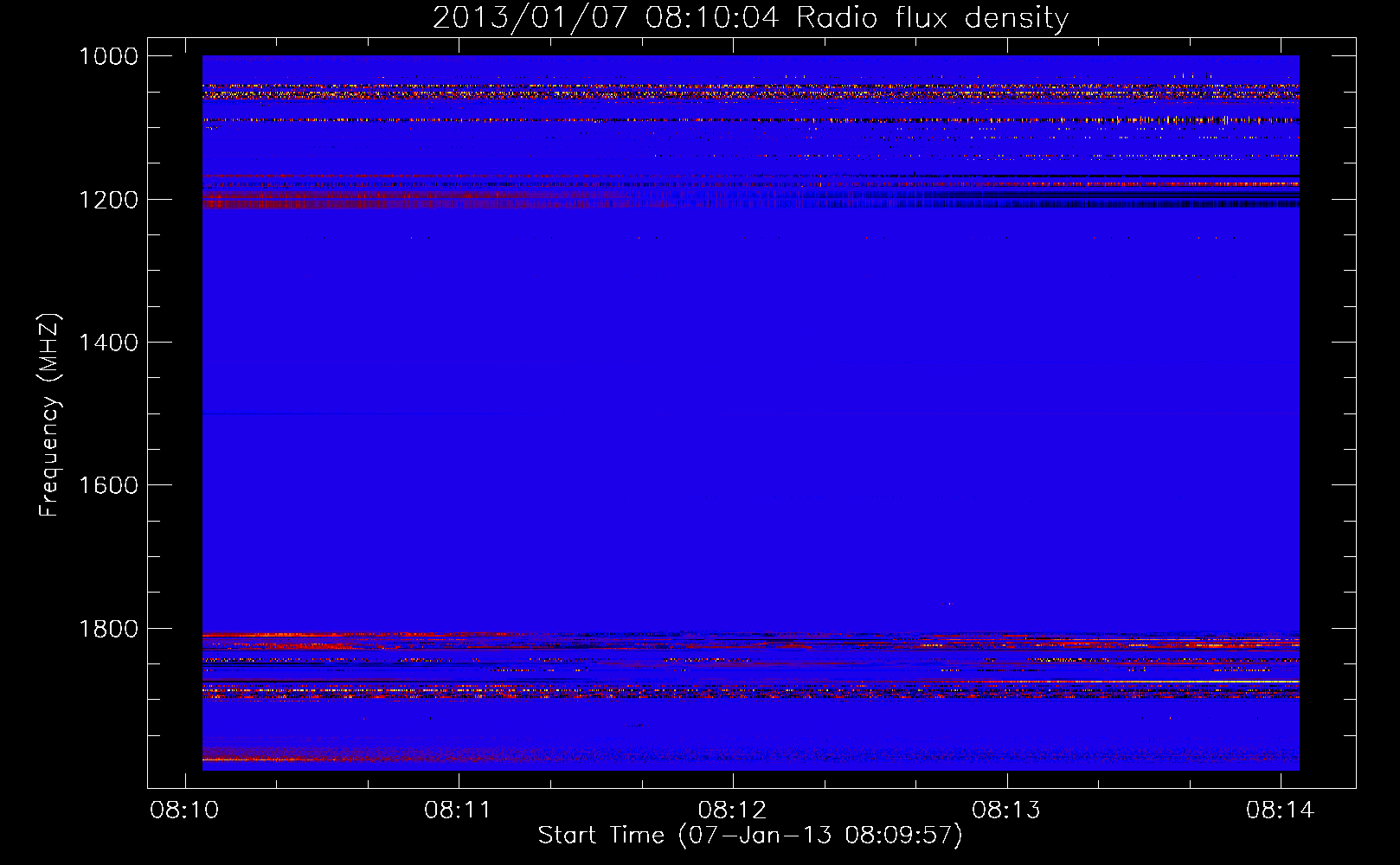Click the "Frequency (MHZ)" axis title
This screenshot has height=865, width=1400.
pyautogui.click(x=49, y=415)
